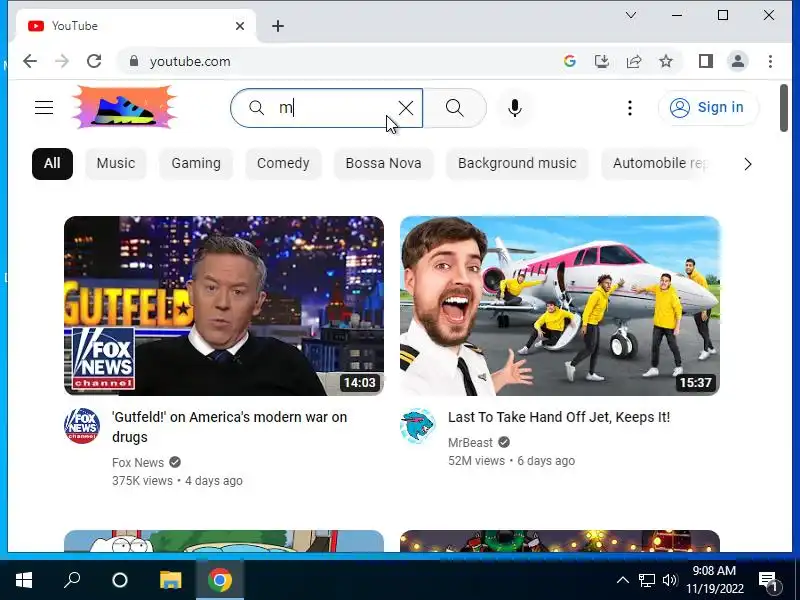Select the All filter chip
The width and height of the screenshot is (800, 600).
coord(52,164)
